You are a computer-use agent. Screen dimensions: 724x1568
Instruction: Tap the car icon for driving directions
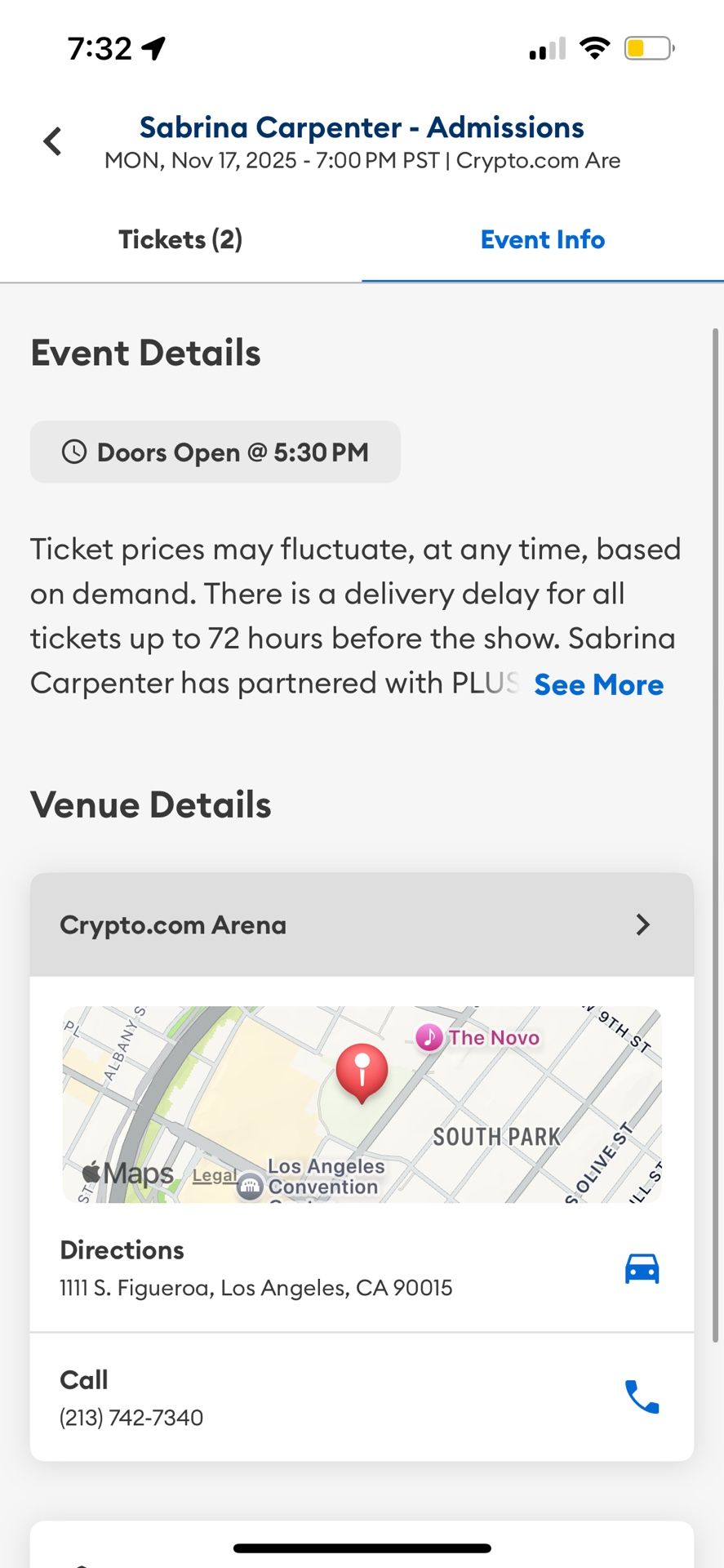click(x=642, y=1267)
